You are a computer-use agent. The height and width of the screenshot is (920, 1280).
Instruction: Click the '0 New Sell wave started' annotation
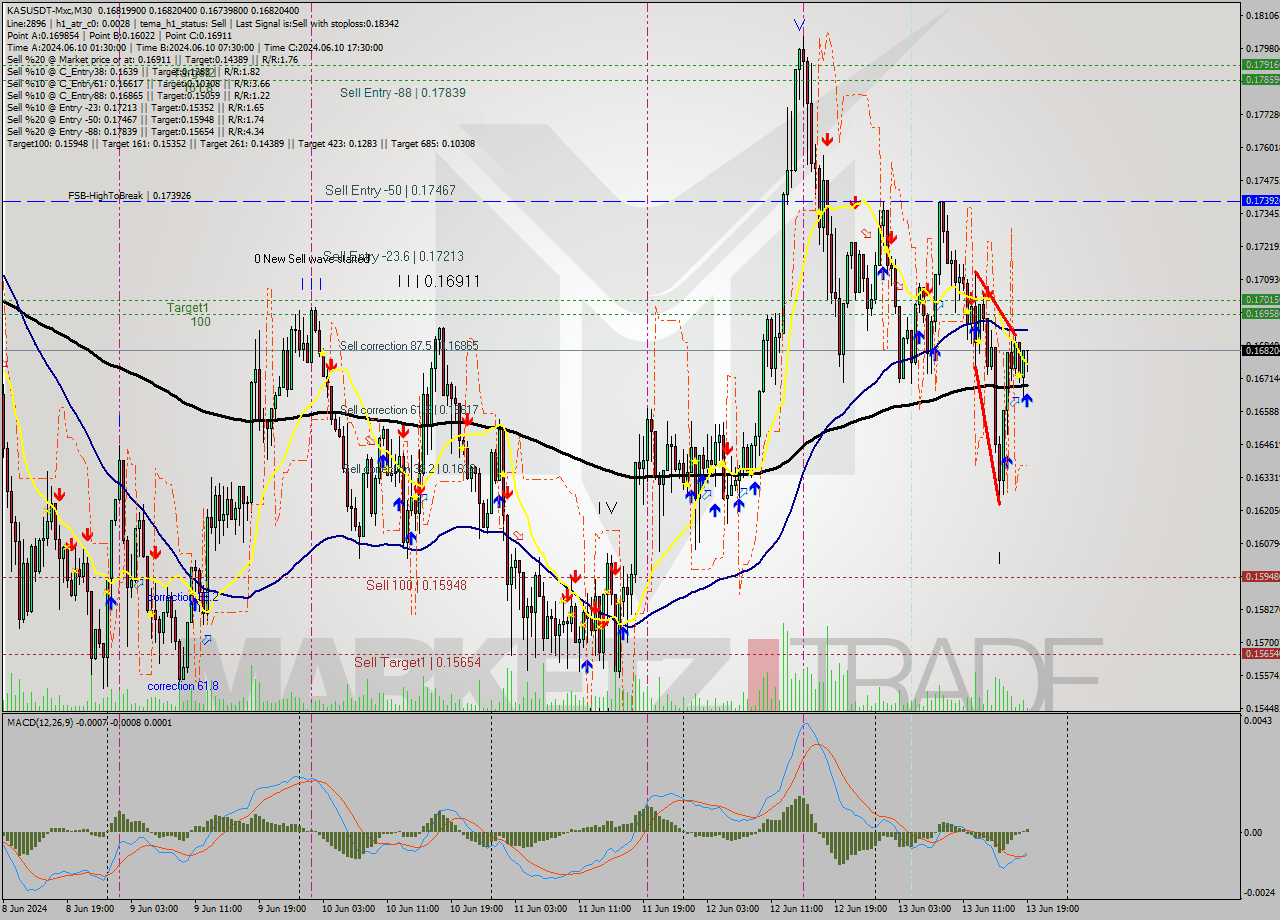click(x=312, y=259)
